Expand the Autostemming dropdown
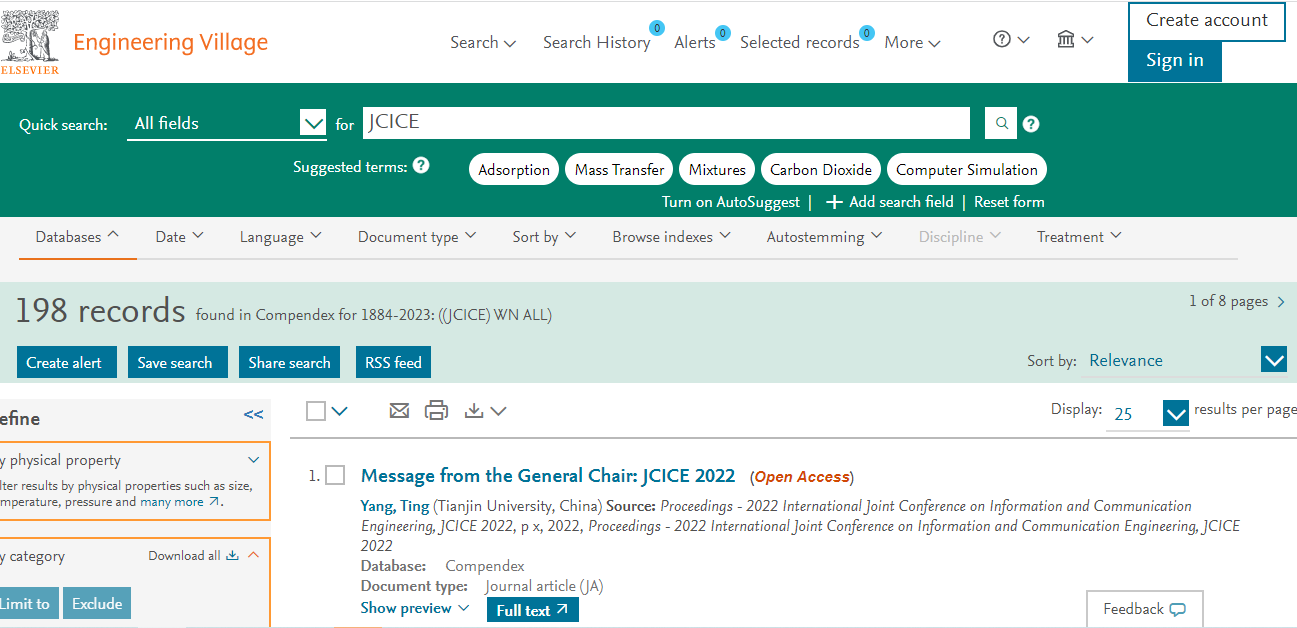This screenshot has height=628, width=1297. (x=825, y=237)
